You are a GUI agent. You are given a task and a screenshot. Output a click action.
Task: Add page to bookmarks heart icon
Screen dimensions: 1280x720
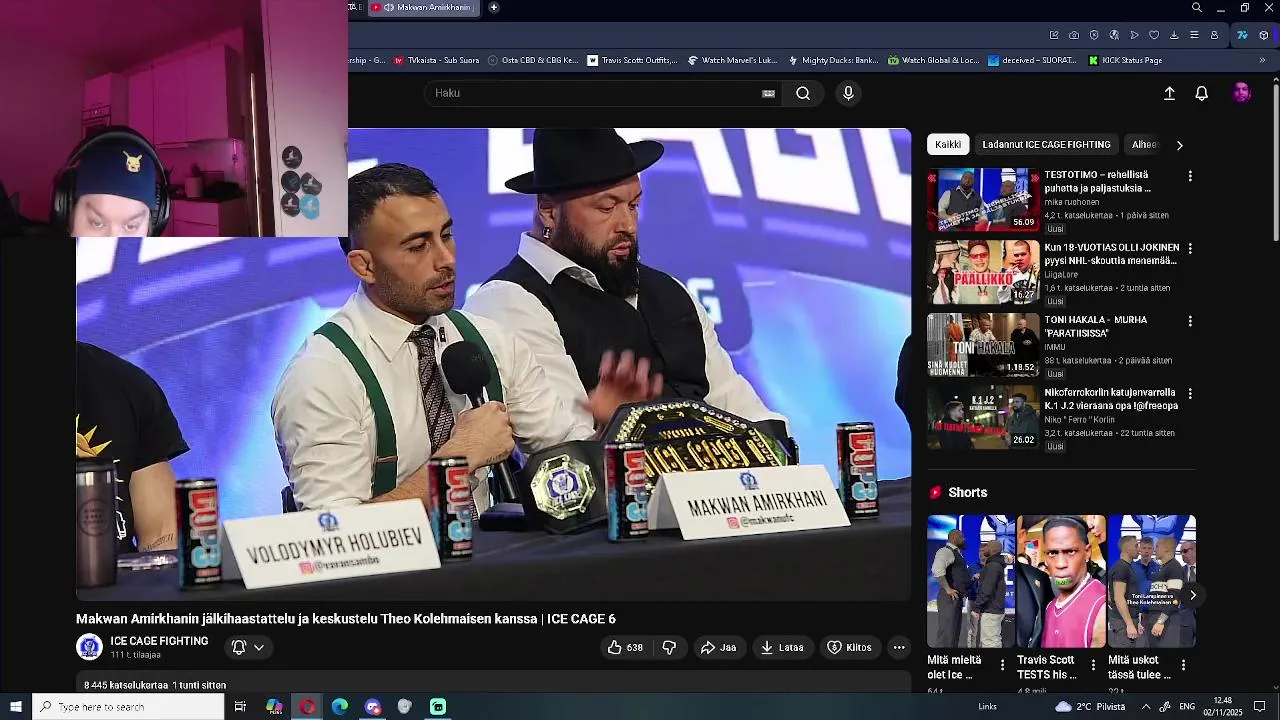[1154, 35]
